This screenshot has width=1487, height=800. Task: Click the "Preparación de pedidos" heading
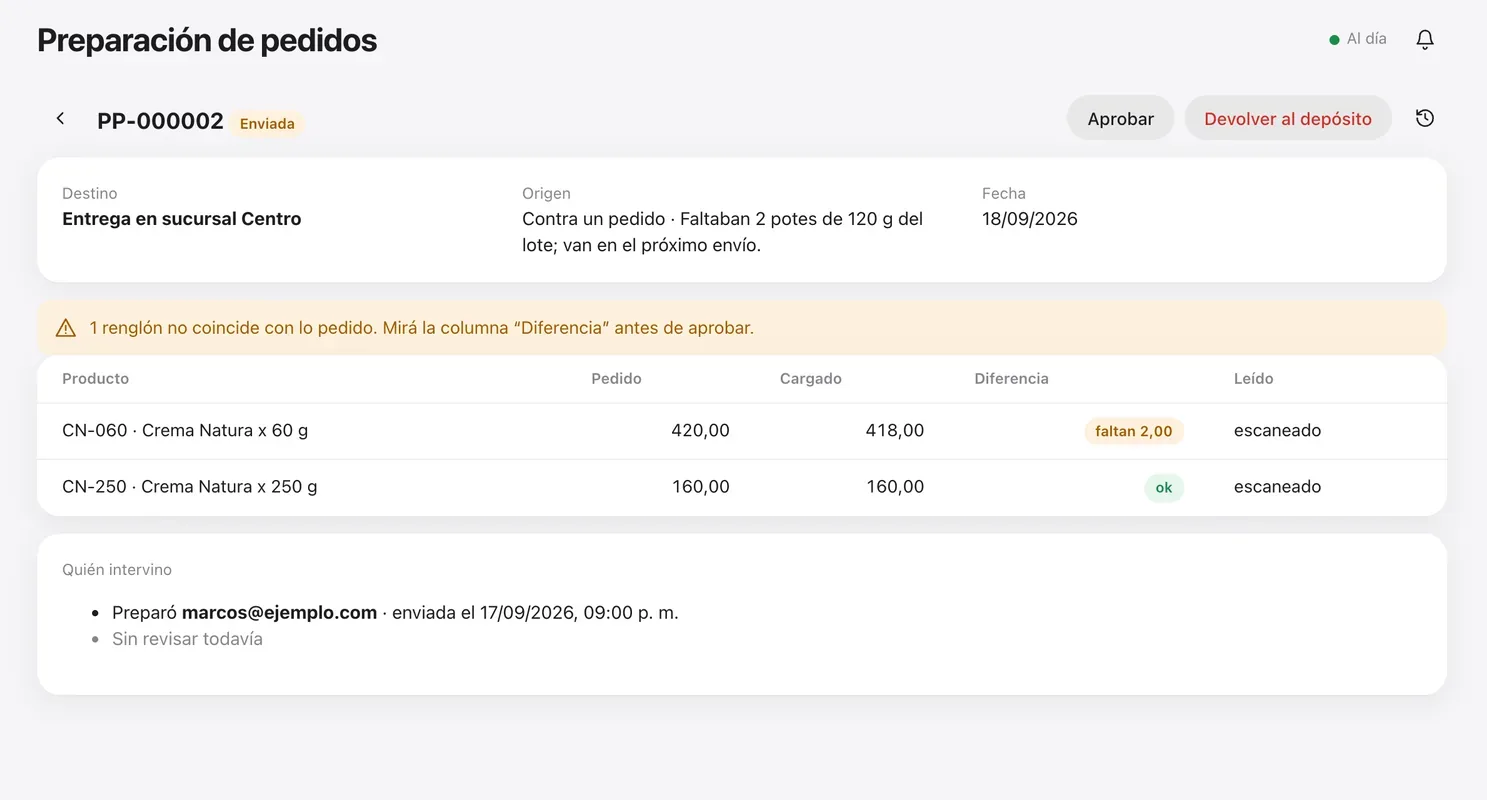coord(207,40)
